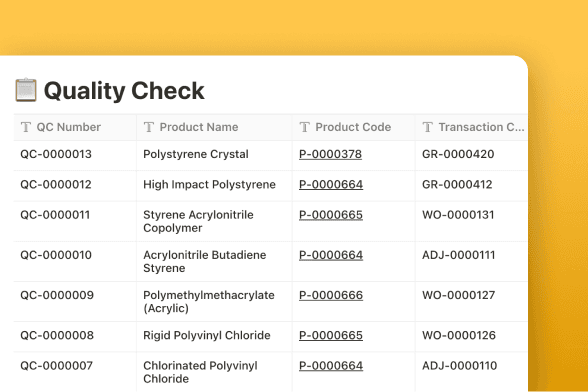Select transaction code WO-0000131
588x392 pixels.
tap(458, 215)
